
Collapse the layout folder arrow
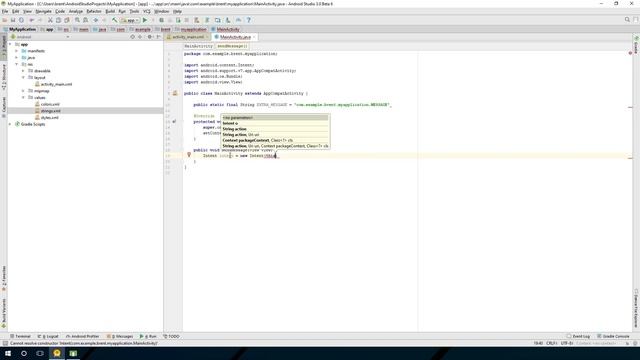click(23, 77)
